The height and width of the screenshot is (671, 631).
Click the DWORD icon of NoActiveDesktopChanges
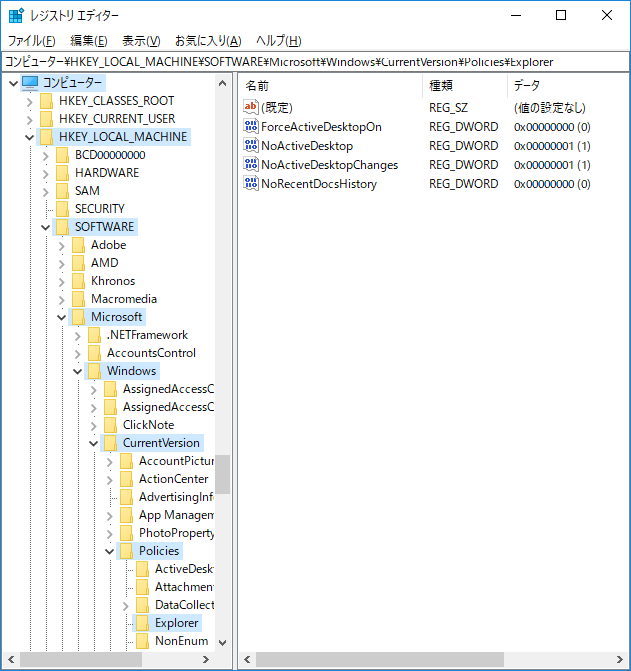tap(251, 165)
